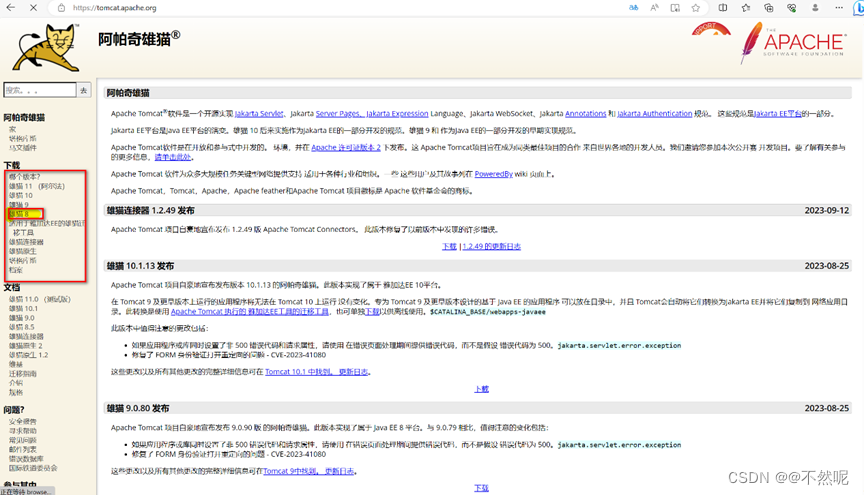Click the Tomcat cat logo

tap(46, 47)
